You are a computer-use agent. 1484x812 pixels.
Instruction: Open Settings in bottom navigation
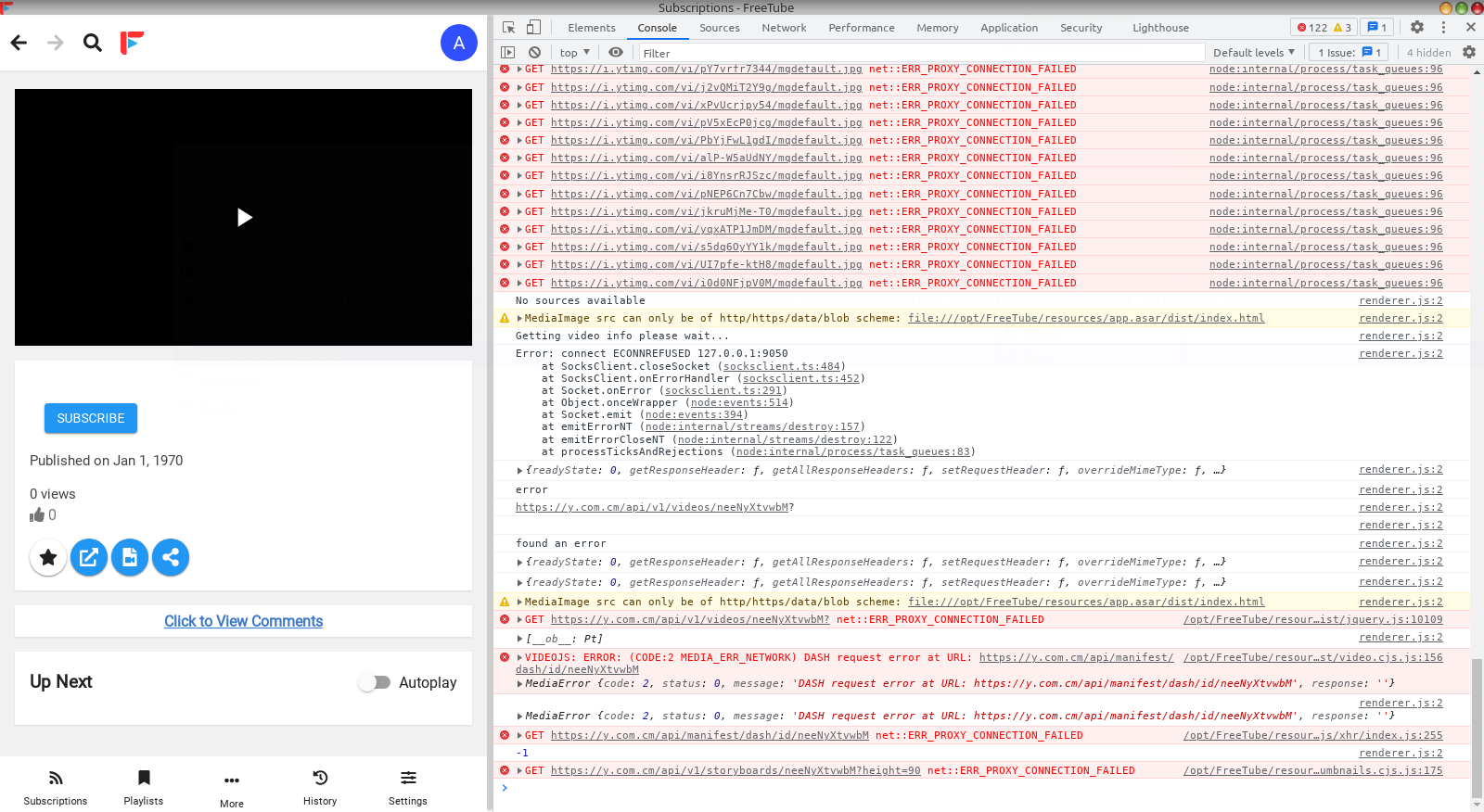pos(408,788)
